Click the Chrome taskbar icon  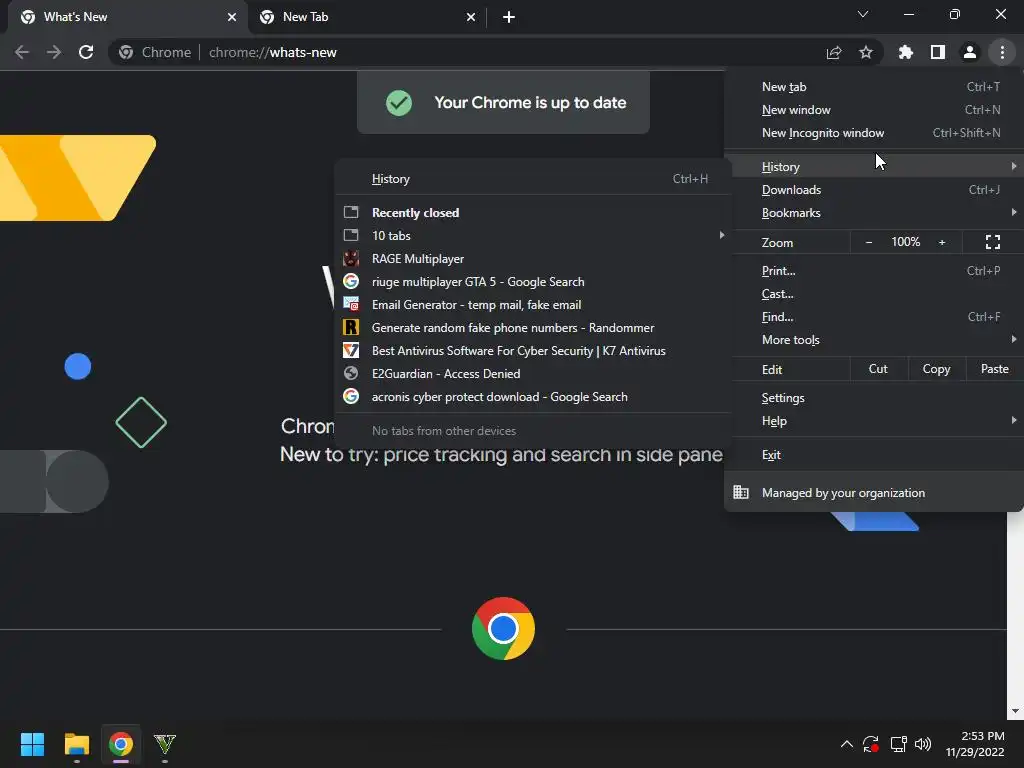click(121, 744)
